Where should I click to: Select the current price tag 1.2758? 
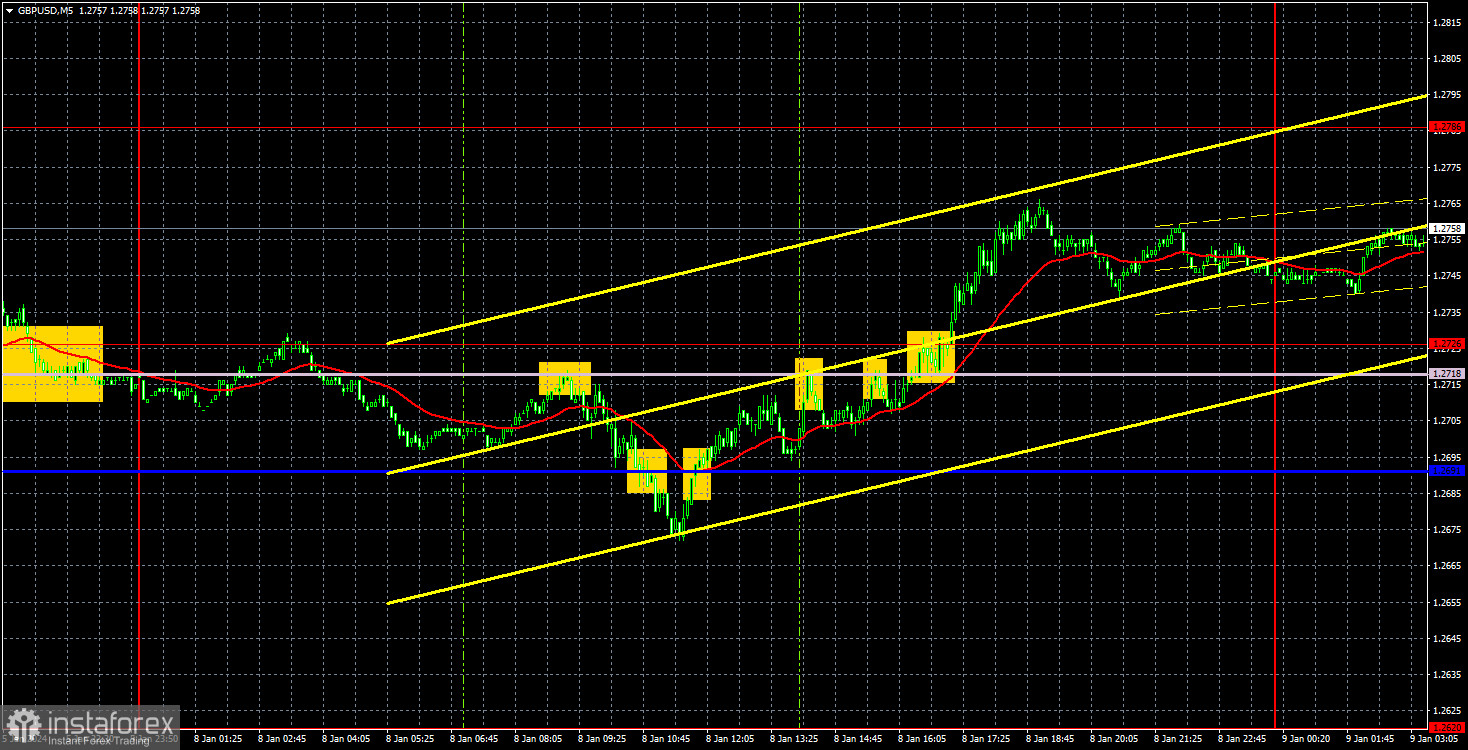coord(1447,229)
